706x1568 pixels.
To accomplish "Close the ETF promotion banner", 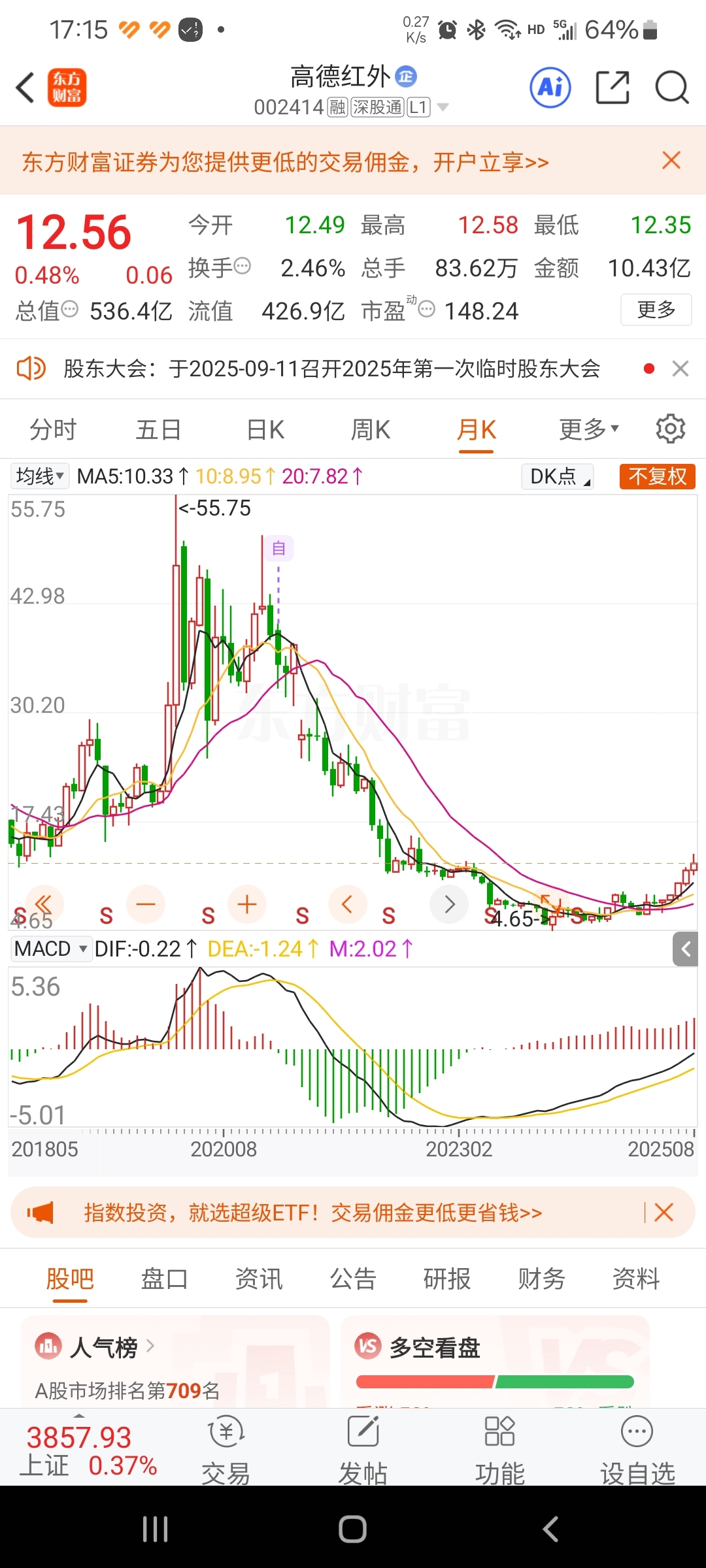I will [664, 1213].
